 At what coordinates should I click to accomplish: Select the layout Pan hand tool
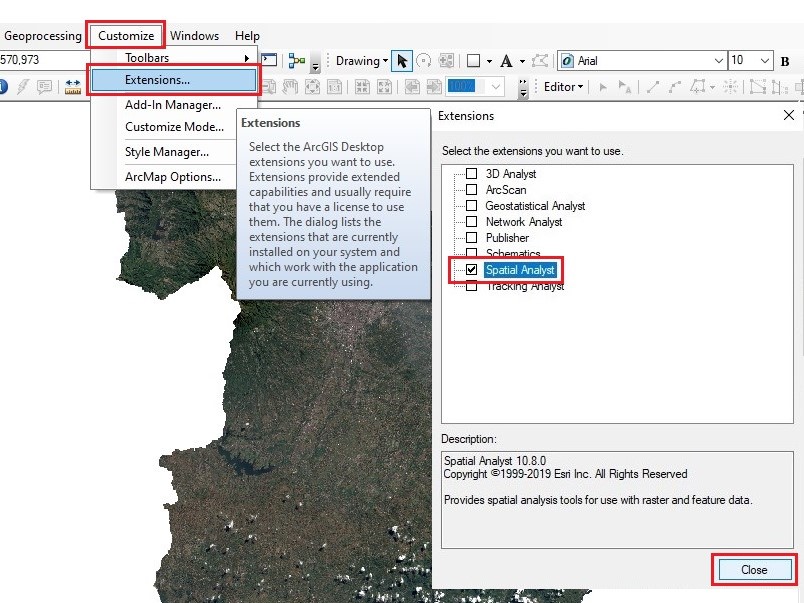click(x=290, y=87)
